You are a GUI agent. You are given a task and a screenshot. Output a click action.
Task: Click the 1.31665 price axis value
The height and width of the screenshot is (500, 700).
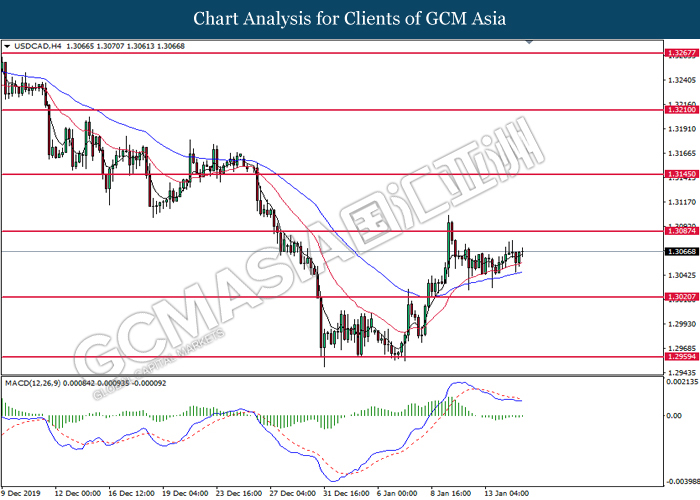[682, 153]
